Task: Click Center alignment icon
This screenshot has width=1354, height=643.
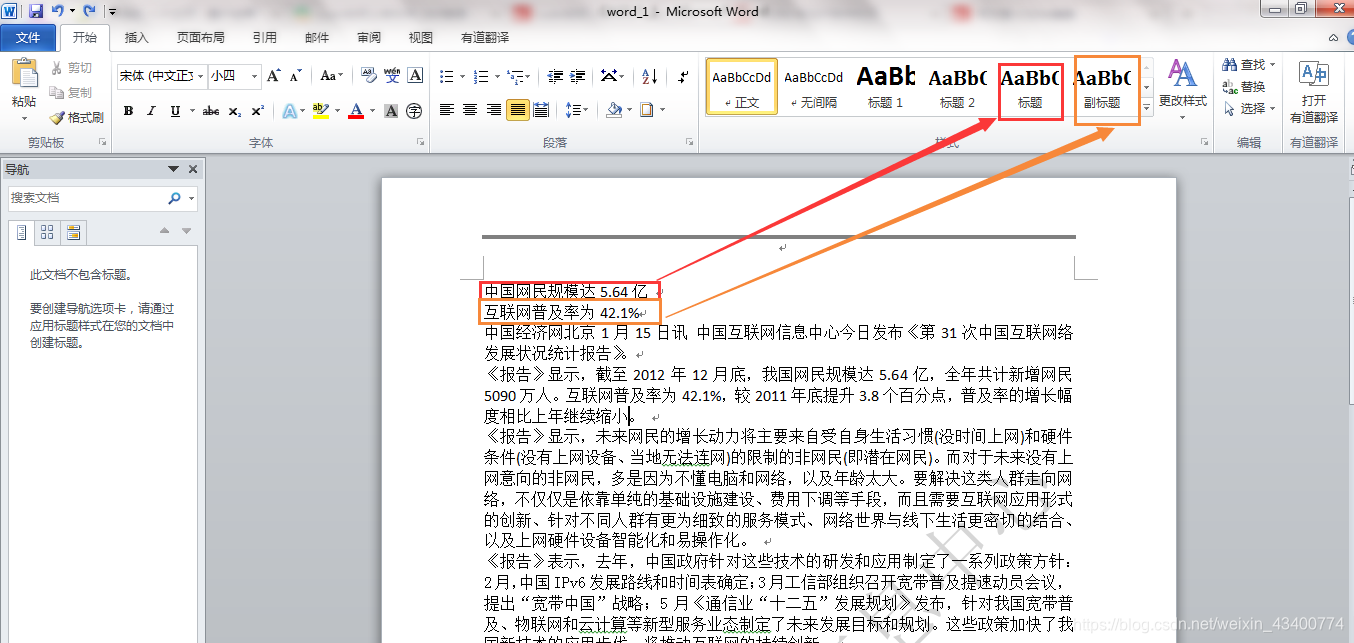Action: 470,110
